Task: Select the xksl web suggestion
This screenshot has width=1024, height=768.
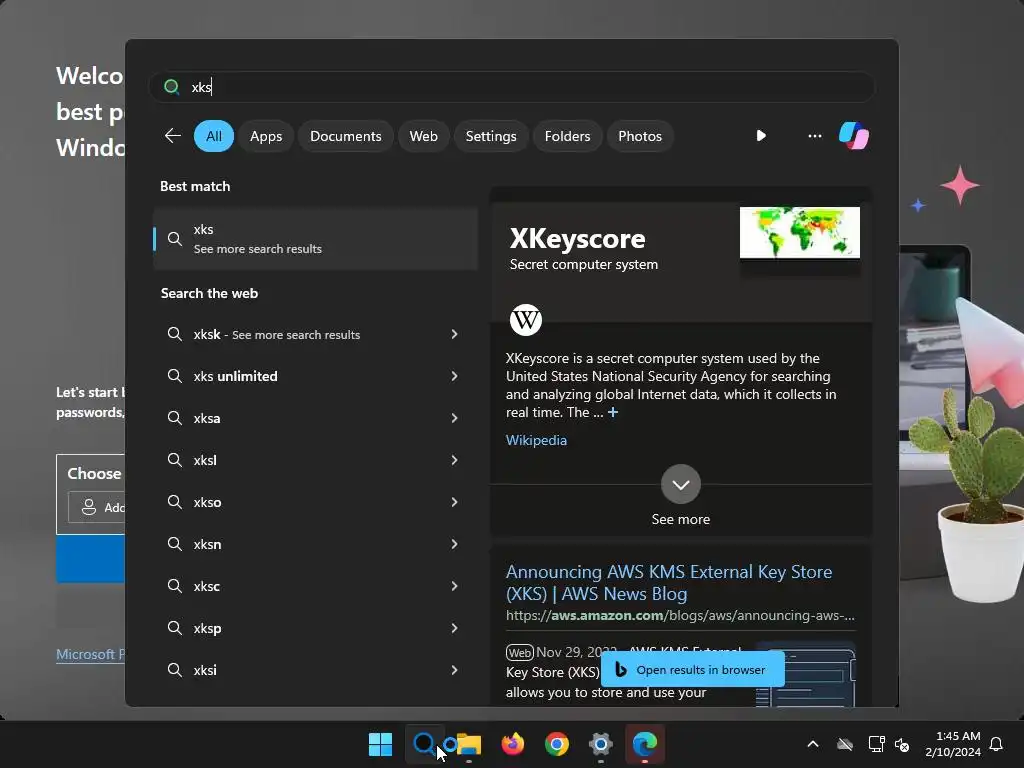Action: click(315, 460)
